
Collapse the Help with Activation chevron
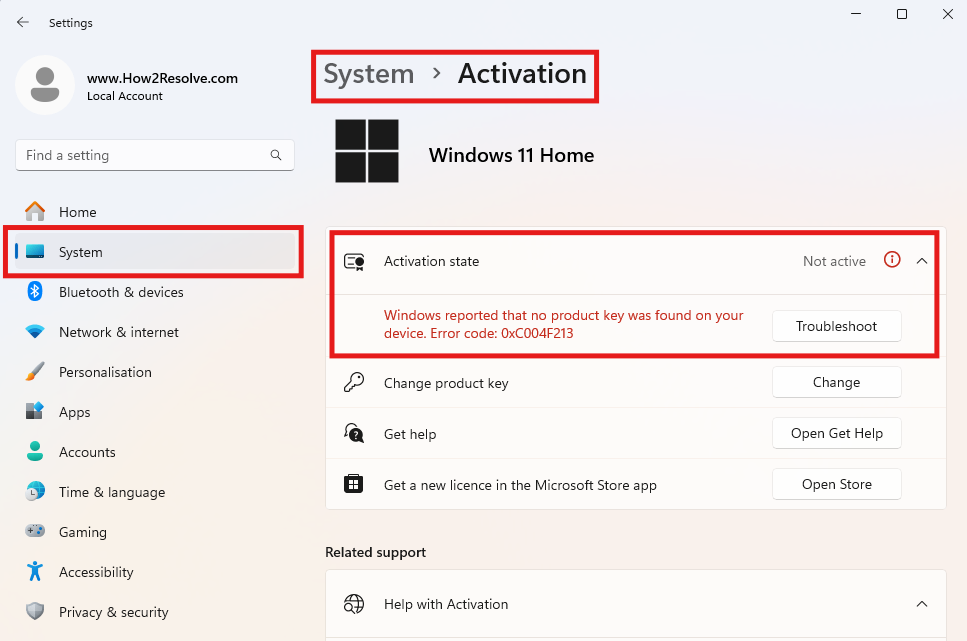coord(922,604)
